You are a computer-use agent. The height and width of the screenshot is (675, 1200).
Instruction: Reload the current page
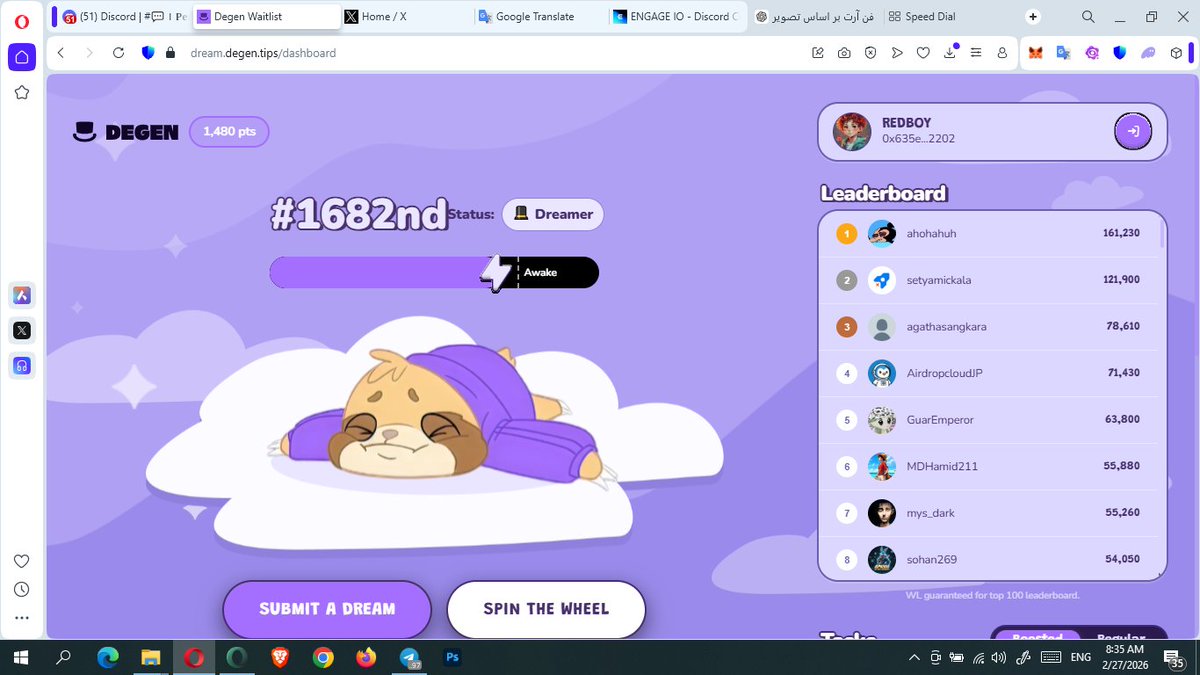[x=119, y=53]
